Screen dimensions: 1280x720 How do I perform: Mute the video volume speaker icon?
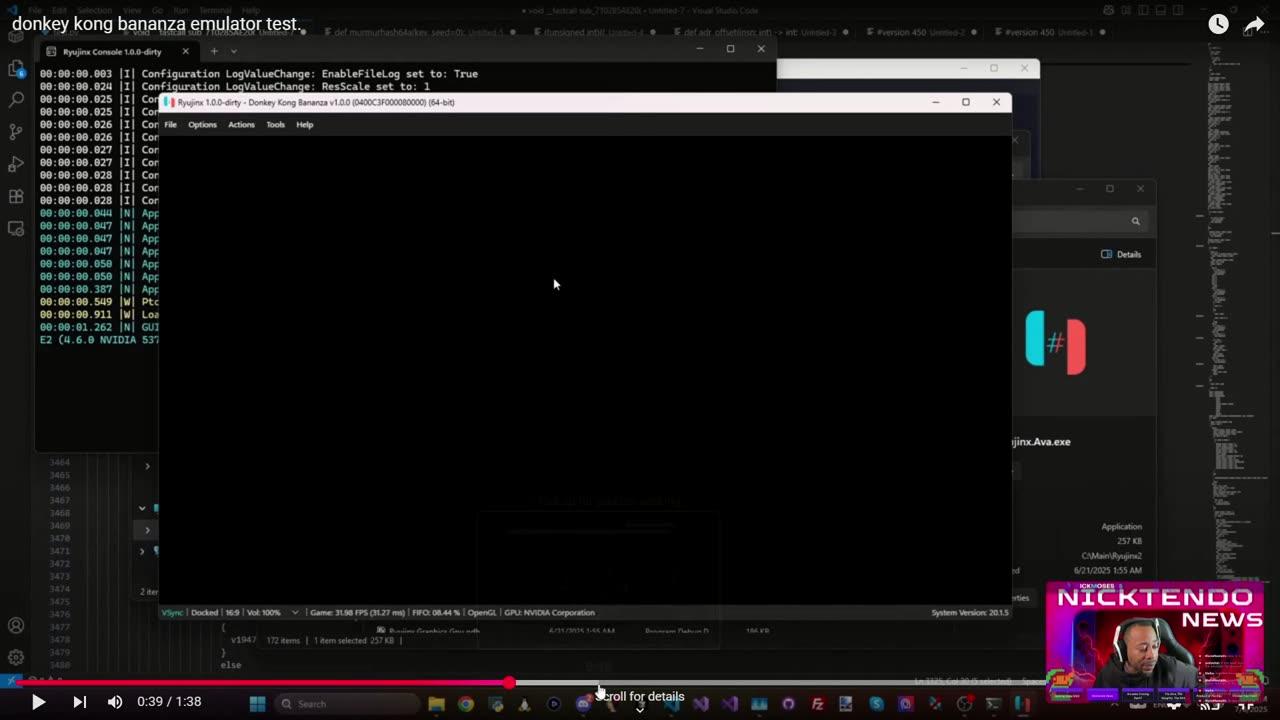coord(115,702)
